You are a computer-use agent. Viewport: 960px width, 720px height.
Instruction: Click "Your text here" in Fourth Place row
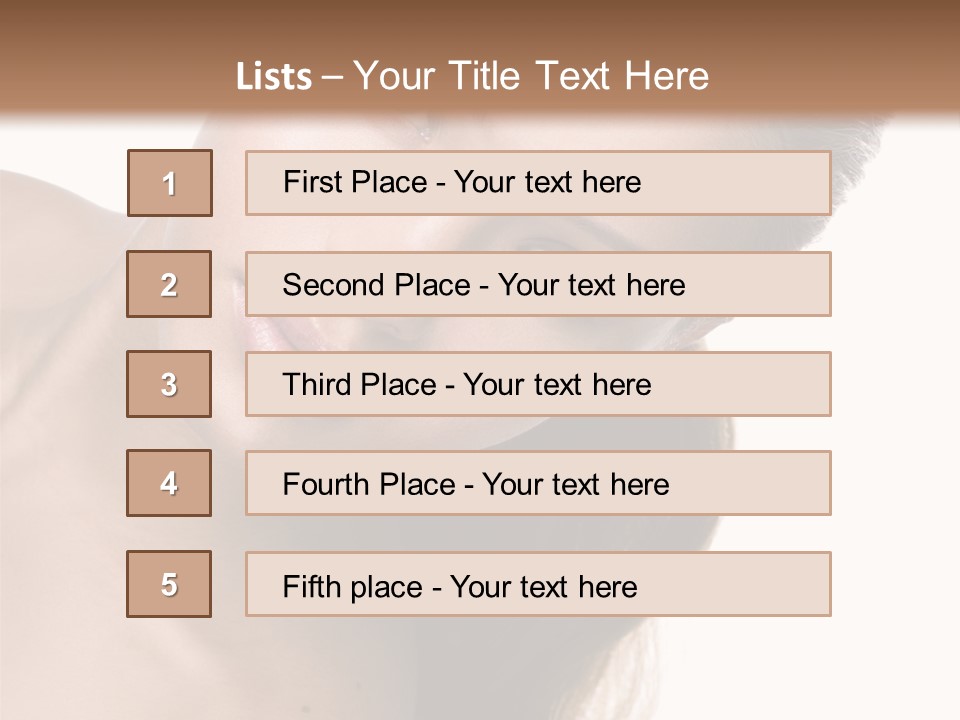pyautogui.click(x=575, y=485)
